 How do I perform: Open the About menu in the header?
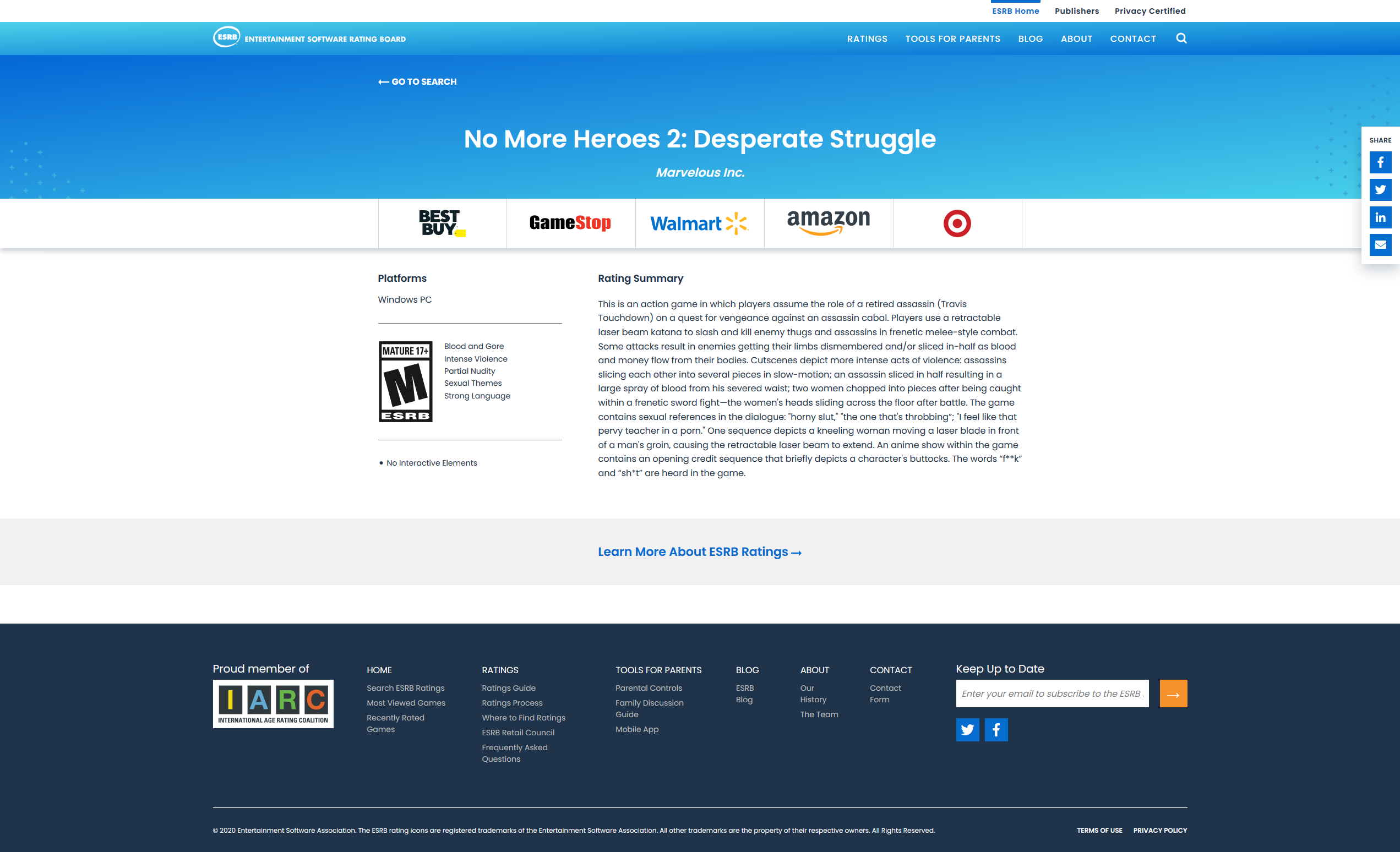click(1076, 39)
